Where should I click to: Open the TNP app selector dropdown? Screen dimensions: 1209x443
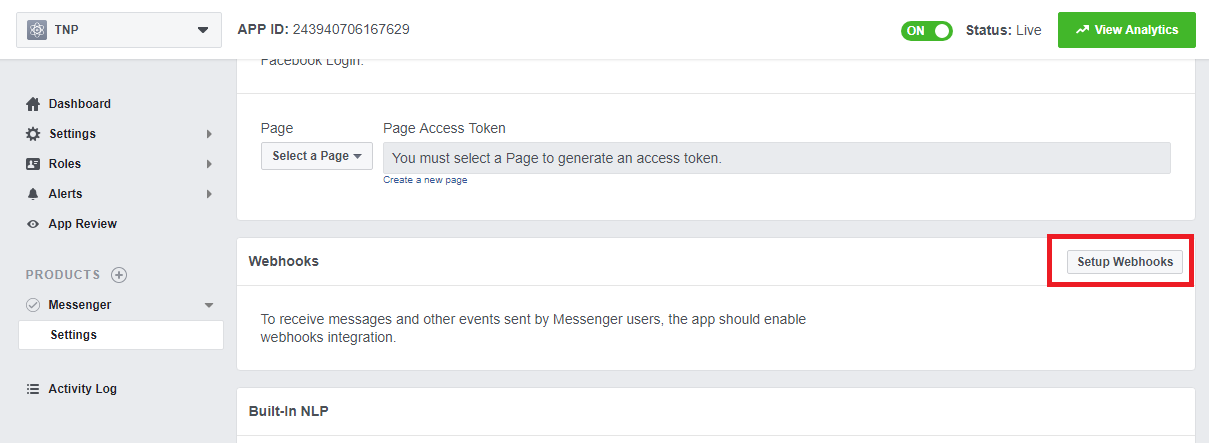click(x=119, y=30)
